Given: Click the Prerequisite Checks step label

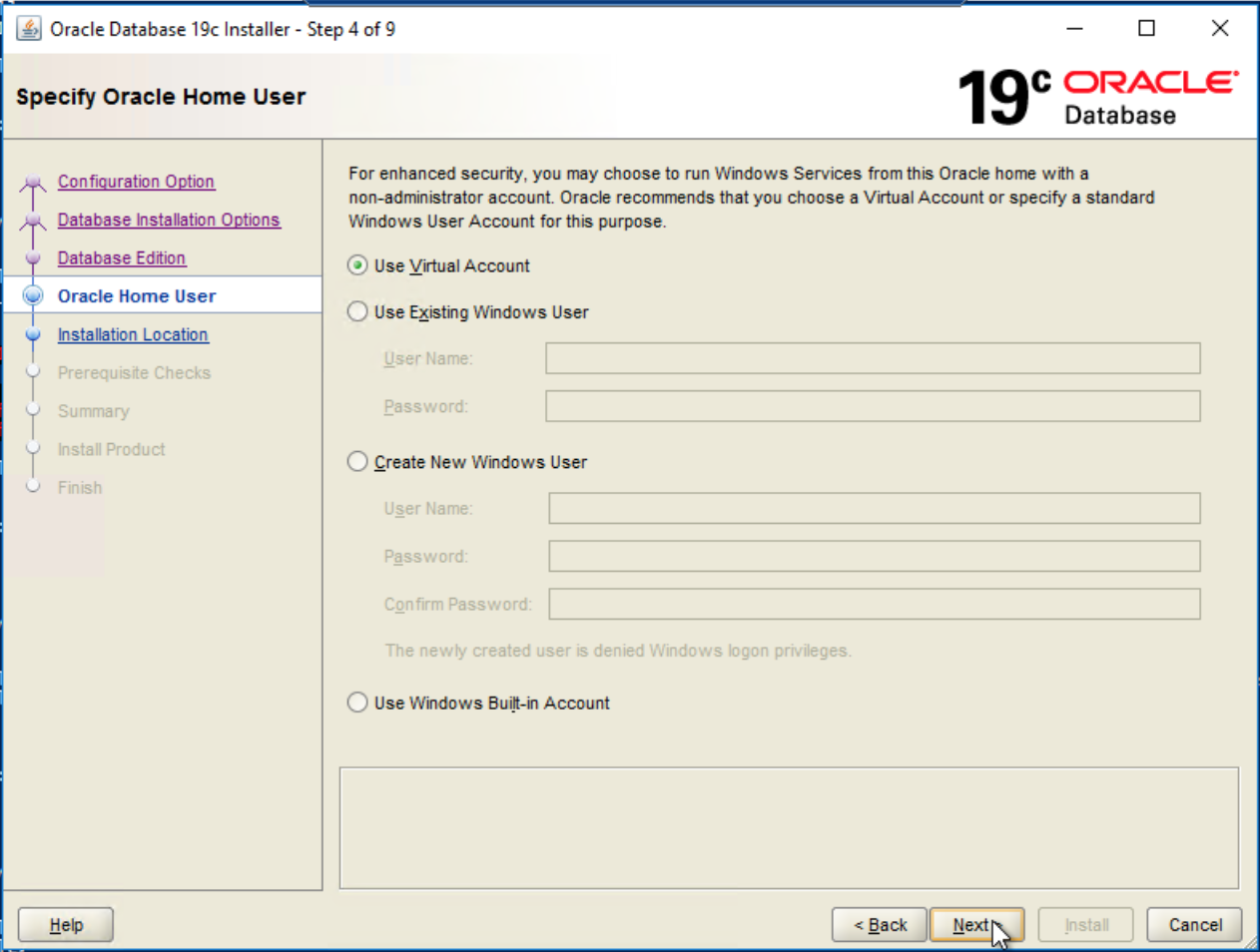Looking at the screenshot, I should pos(134,372).
